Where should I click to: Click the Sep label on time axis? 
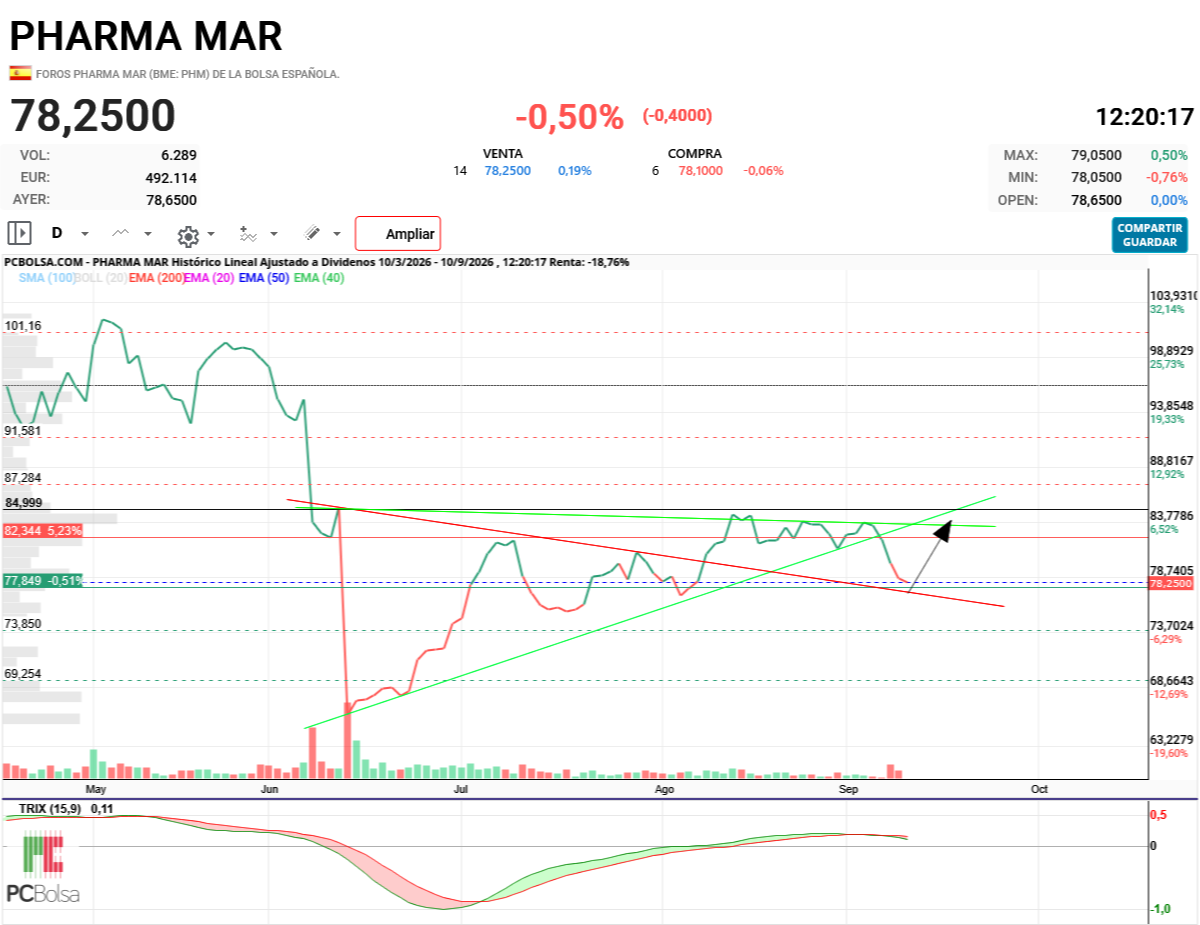coord(849,789)
